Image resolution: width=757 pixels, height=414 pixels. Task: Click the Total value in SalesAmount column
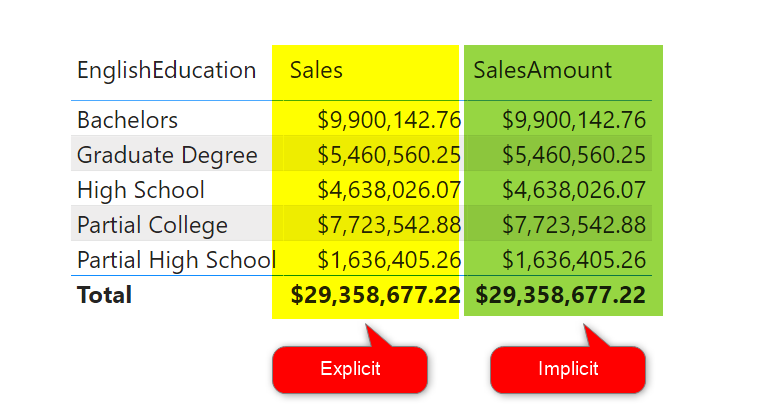[x=560, y=295]
